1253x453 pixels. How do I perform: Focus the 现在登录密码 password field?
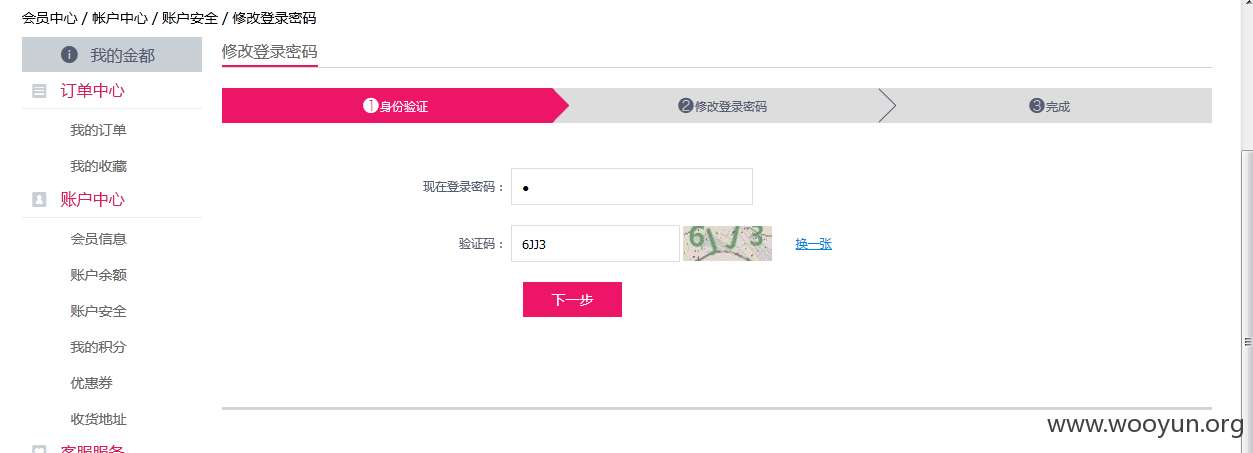click(632, 187)
